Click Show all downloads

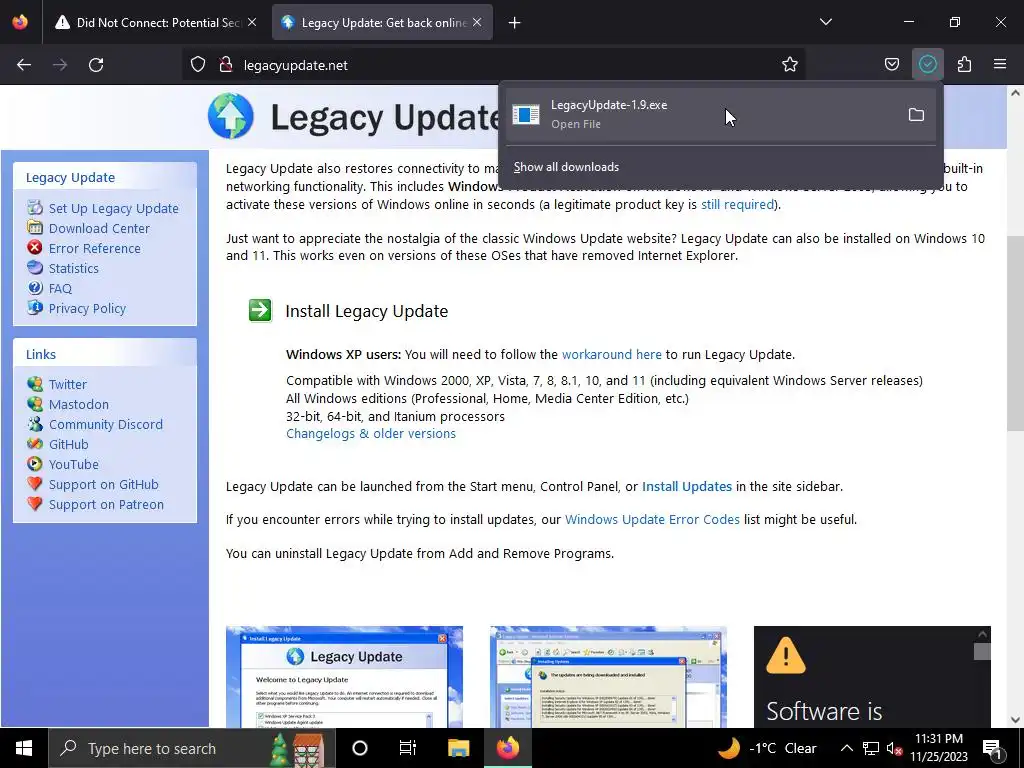pos(566,167)
